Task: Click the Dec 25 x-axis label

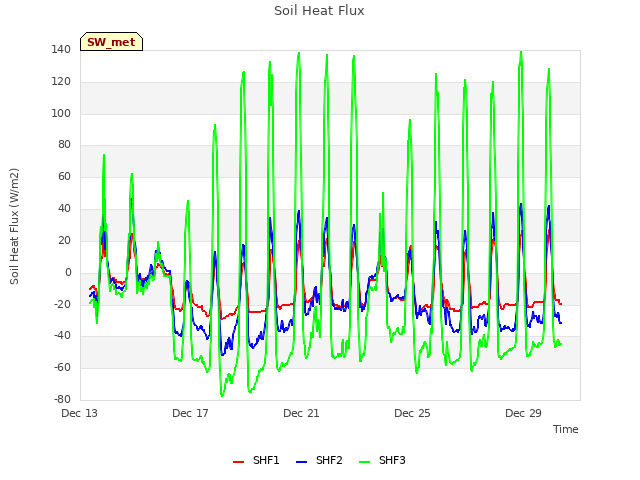Action: pos(412,413)
